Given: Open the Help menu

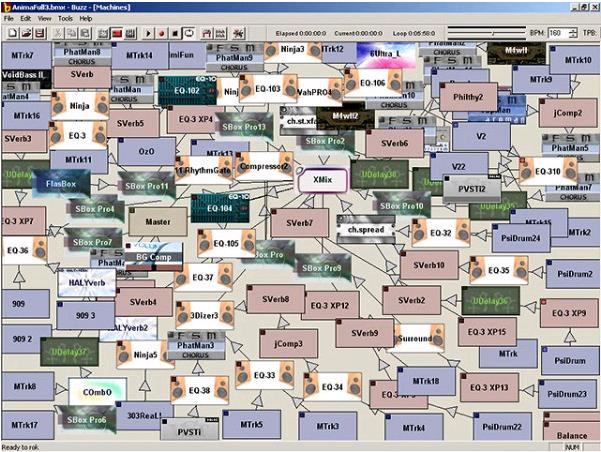Looking at the screenshot, I should 86,18.
